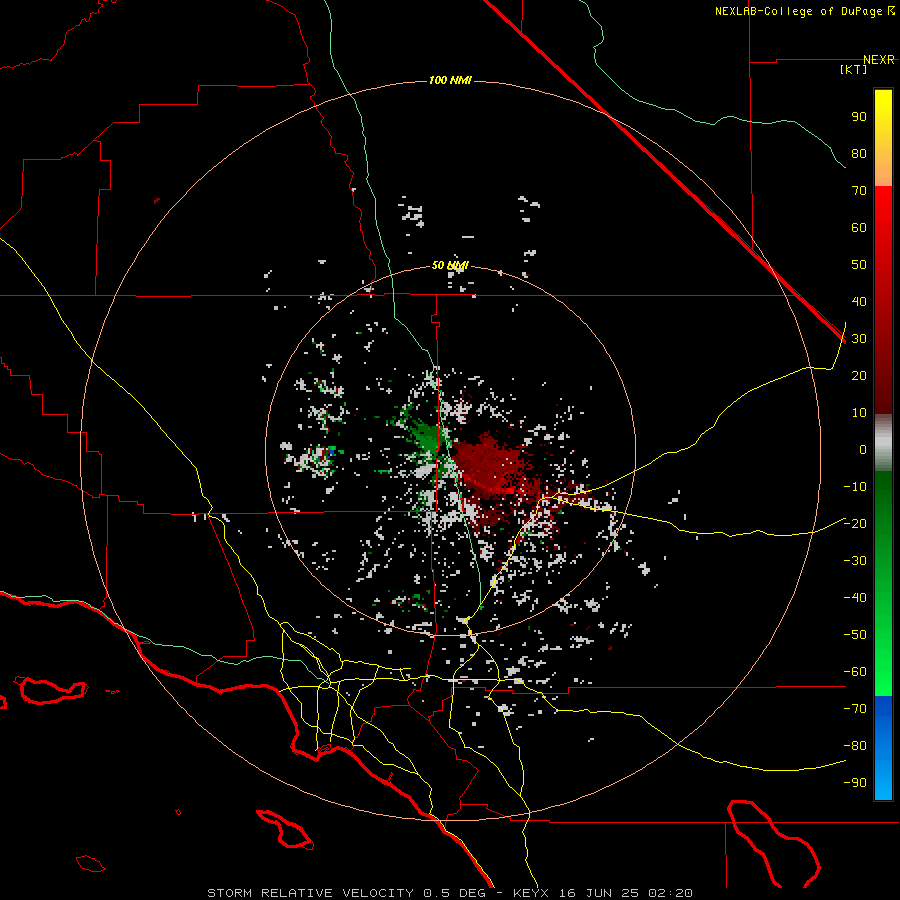Click the NEXLAB-College of DuPage credit text
The image size is (900, 900).
click(x=798, y=11)
